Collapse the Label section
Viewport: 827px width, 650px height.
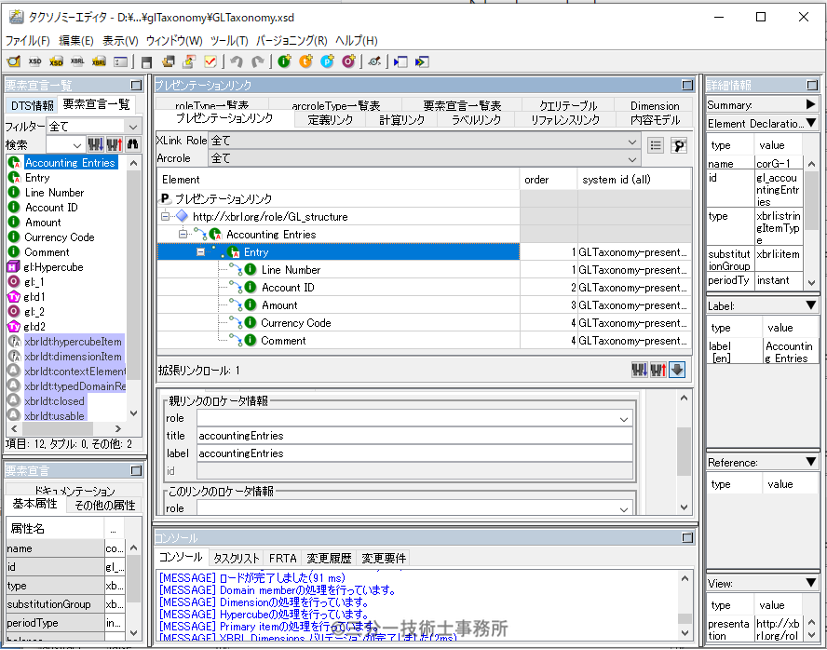811,305
